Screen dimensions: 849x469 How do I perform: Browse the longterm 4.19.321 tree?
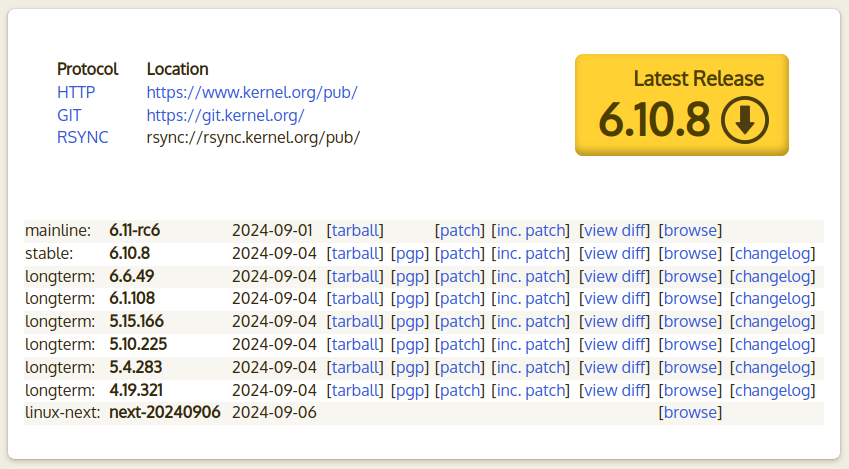(690, 390)
